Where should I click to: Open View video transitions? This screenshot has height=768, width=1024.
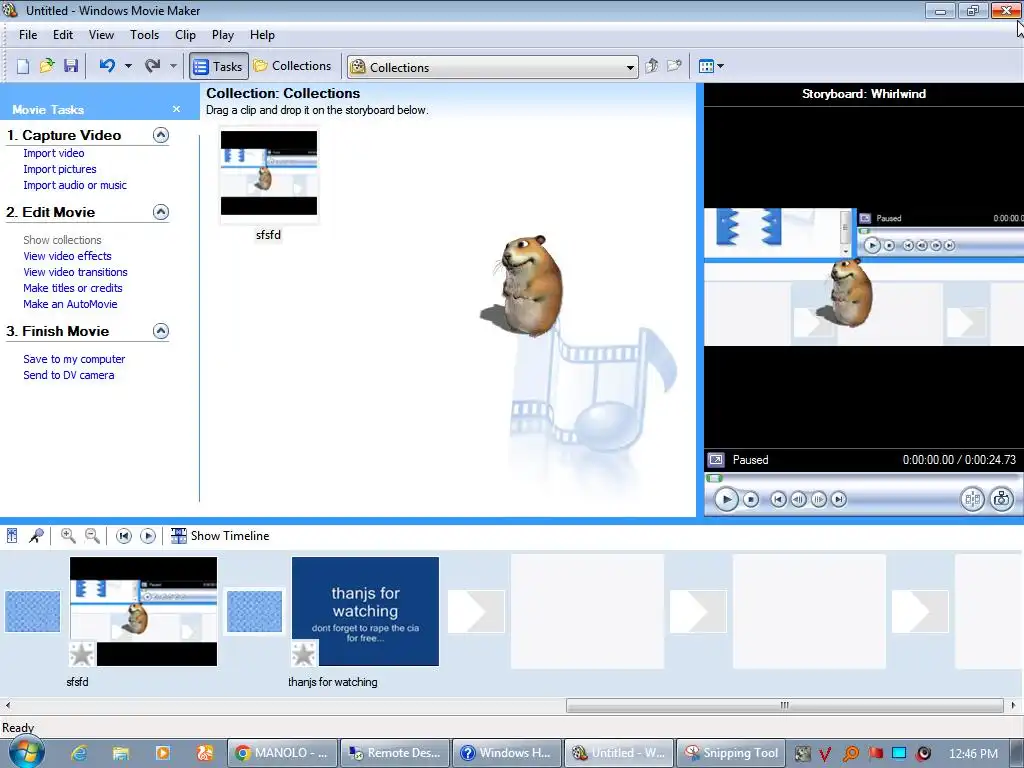pos(75,272)
